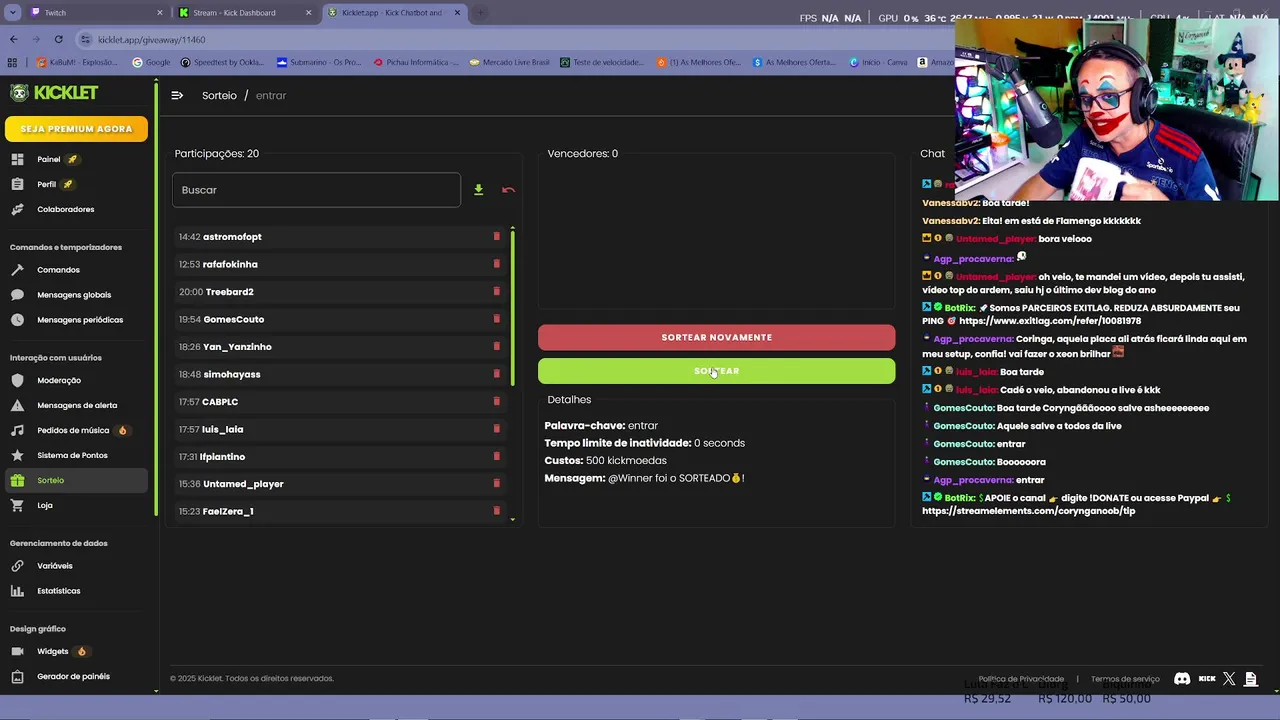The image size is (1280, 720).
Task: Click the Sorteio gift icon
Action: (17, 480)
